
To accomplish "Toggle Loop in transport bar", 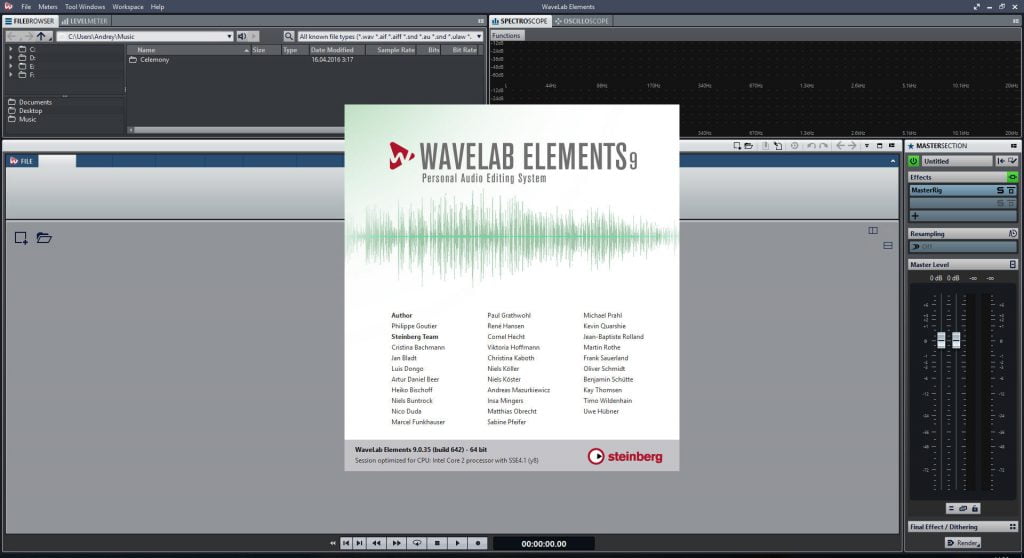I will (417, 543).
